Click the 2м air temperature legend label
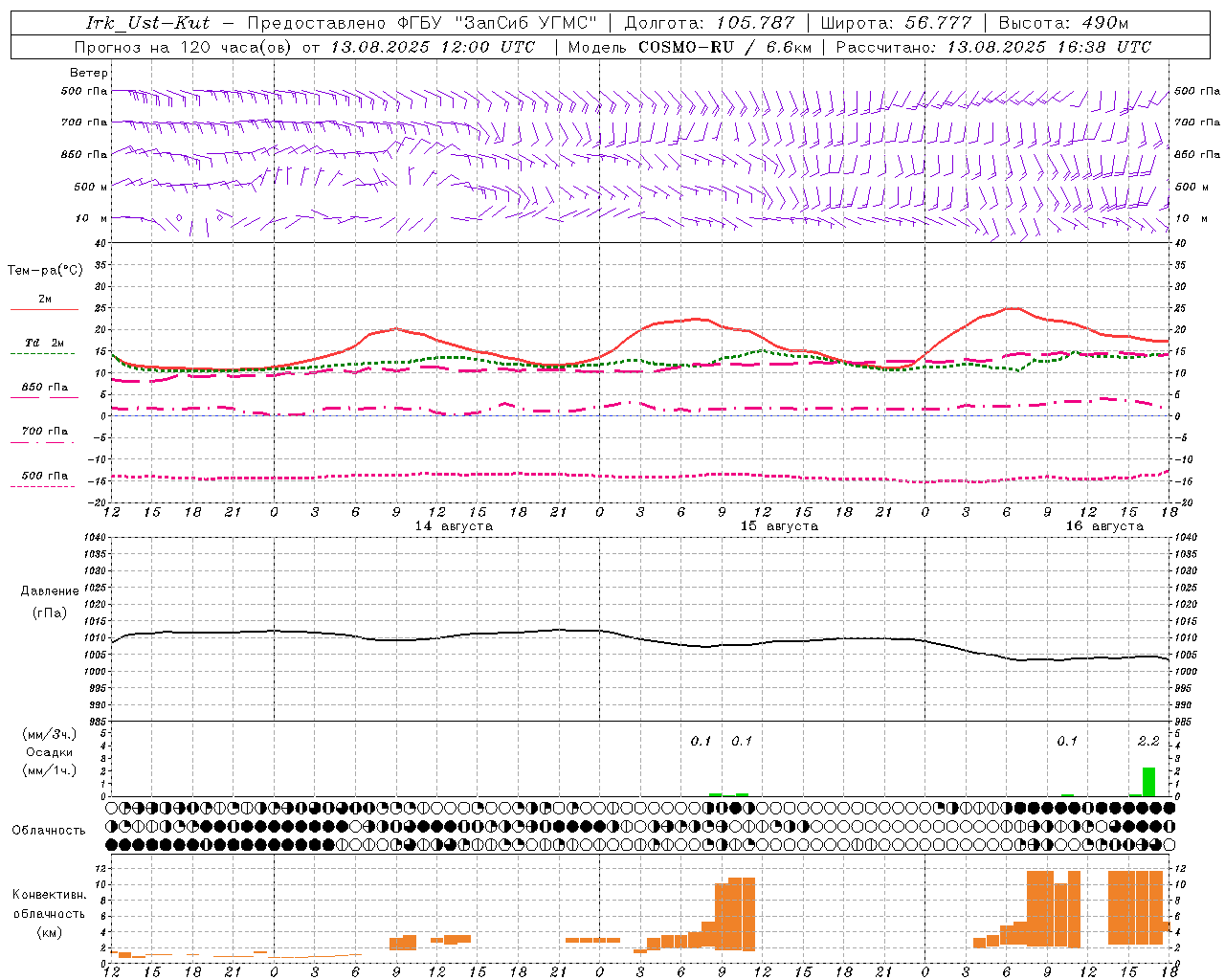The height and width of the screenshot is (980, 1225). (x=45, y=300)
